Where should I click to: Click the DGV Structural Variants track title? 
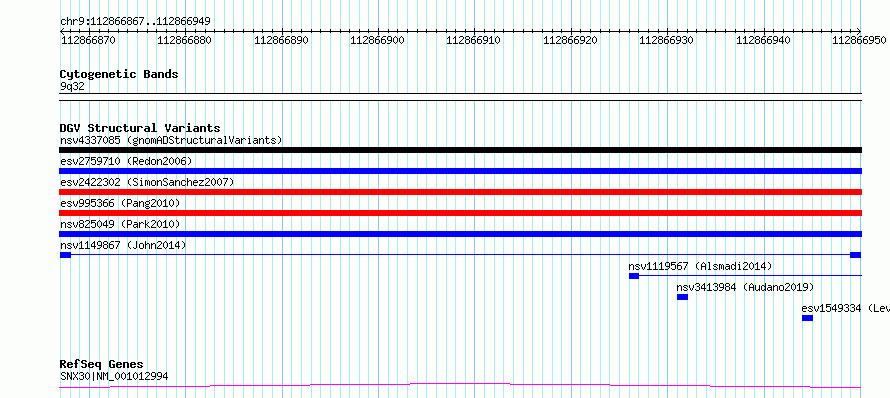coord(140,128)
